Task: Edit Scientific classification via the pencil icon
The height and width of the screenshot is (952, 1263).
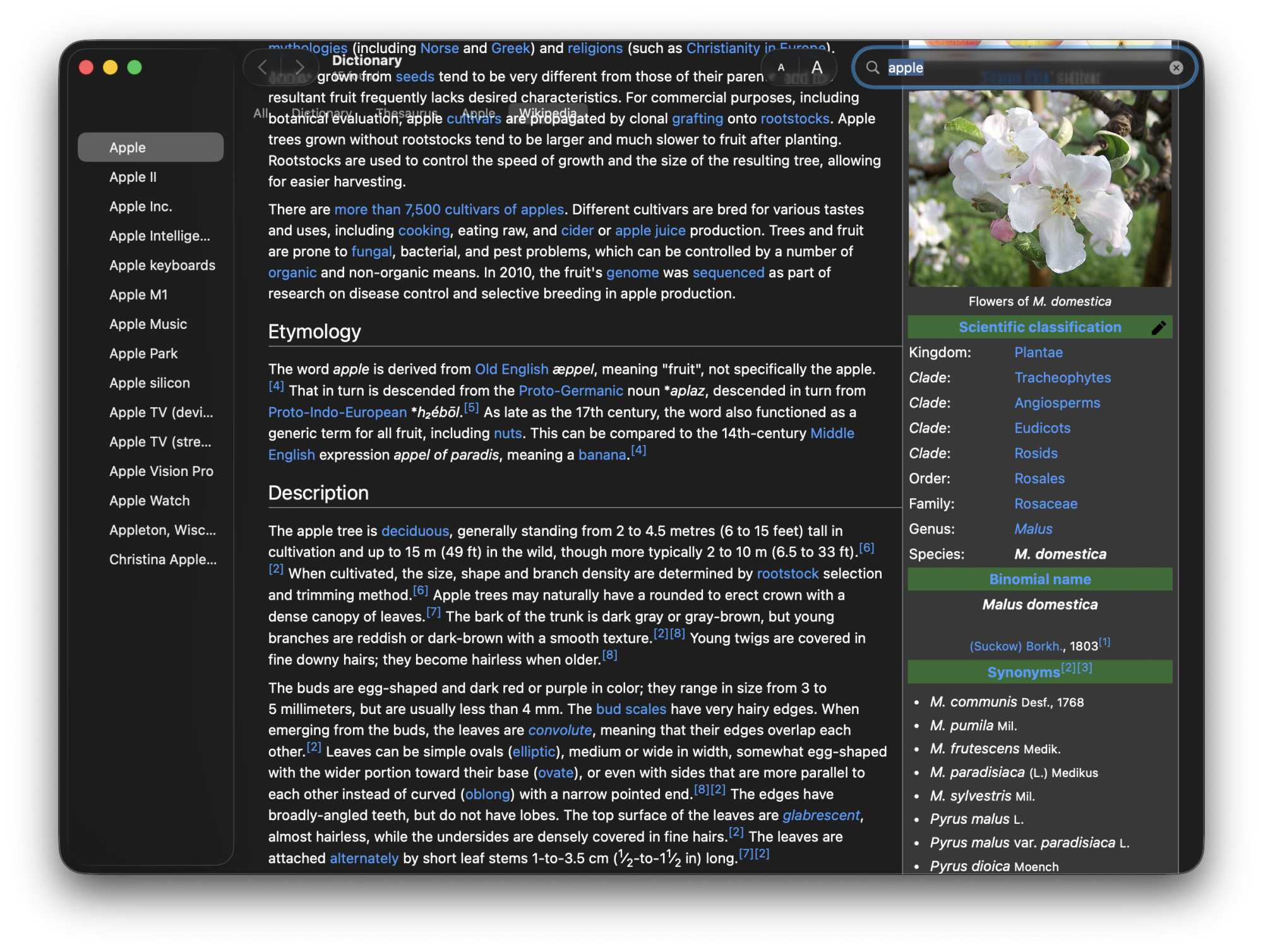Action: (1158, 328)
